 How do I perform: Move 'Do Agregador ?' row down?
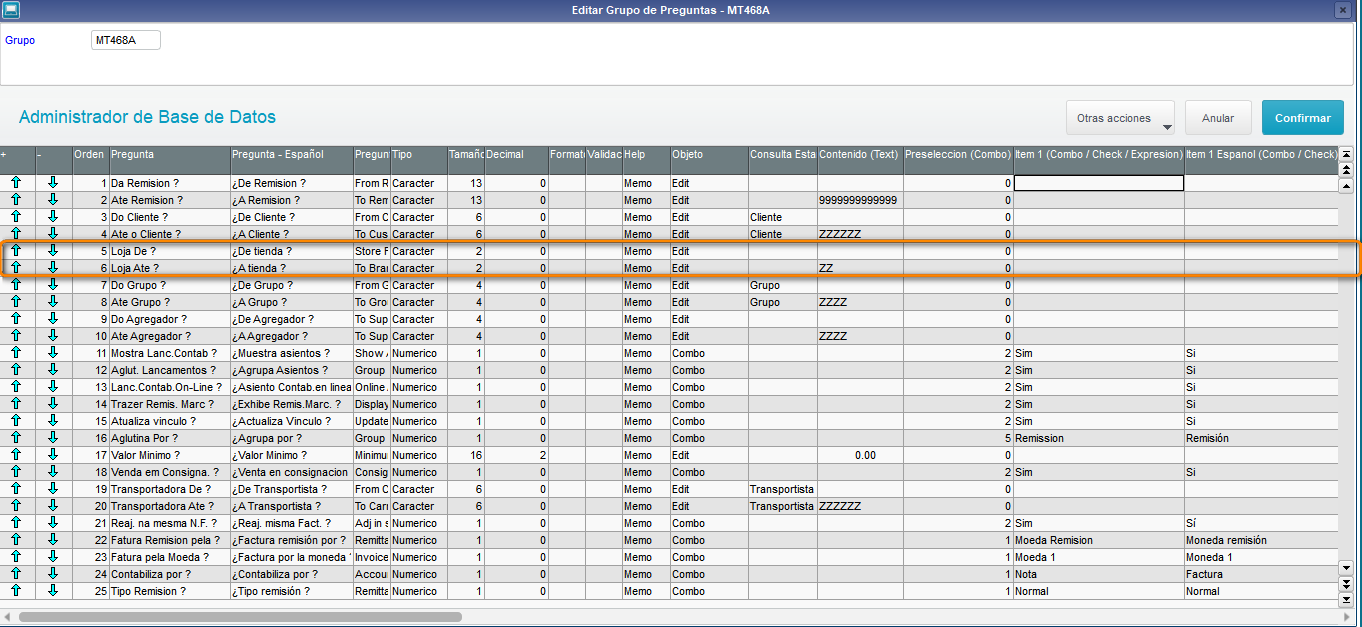[54, 319]
